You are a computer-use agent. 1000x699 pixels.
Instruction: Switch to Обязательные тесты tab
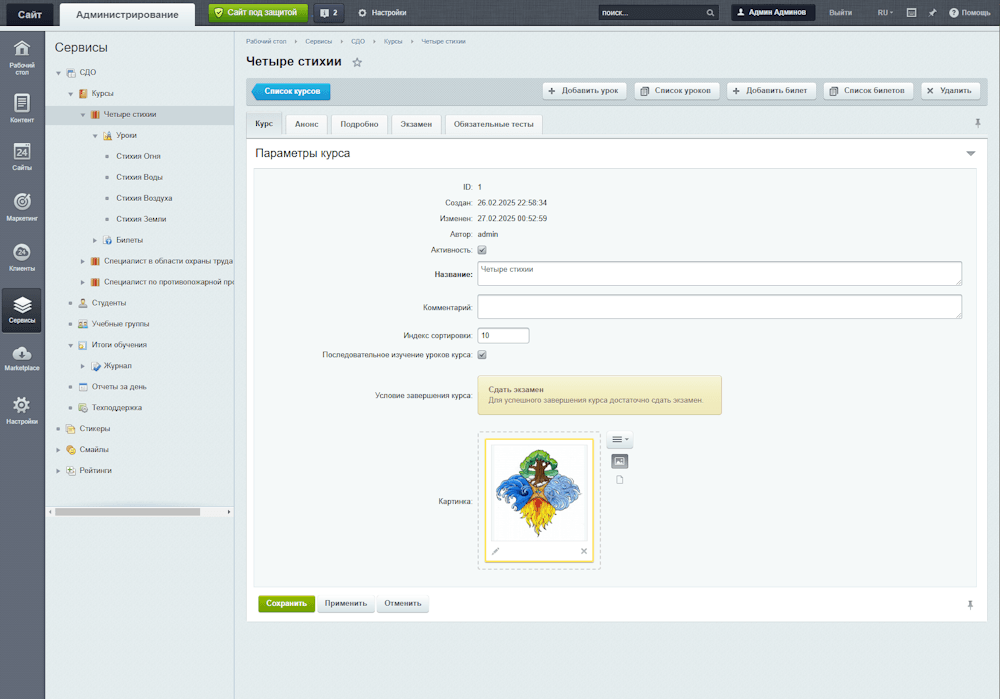[494, 124]
